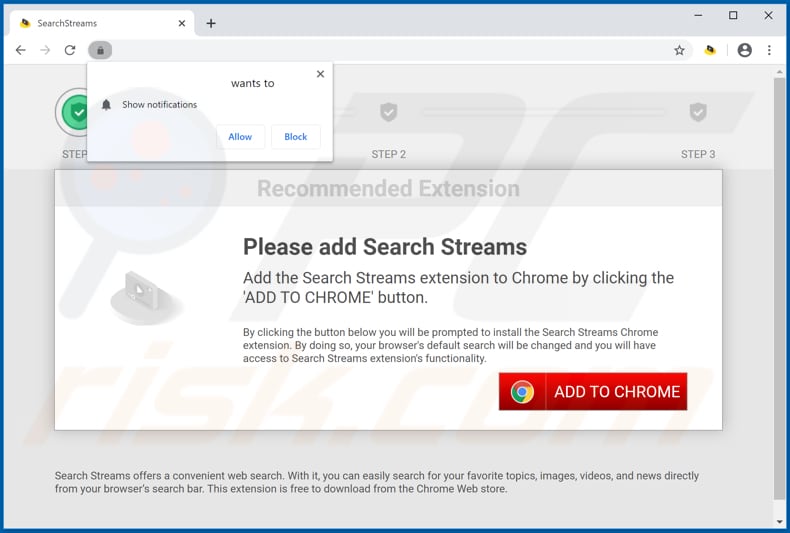Screen dimensions: 790x533
Task: Reload the current page
Action: pos(70,50)
